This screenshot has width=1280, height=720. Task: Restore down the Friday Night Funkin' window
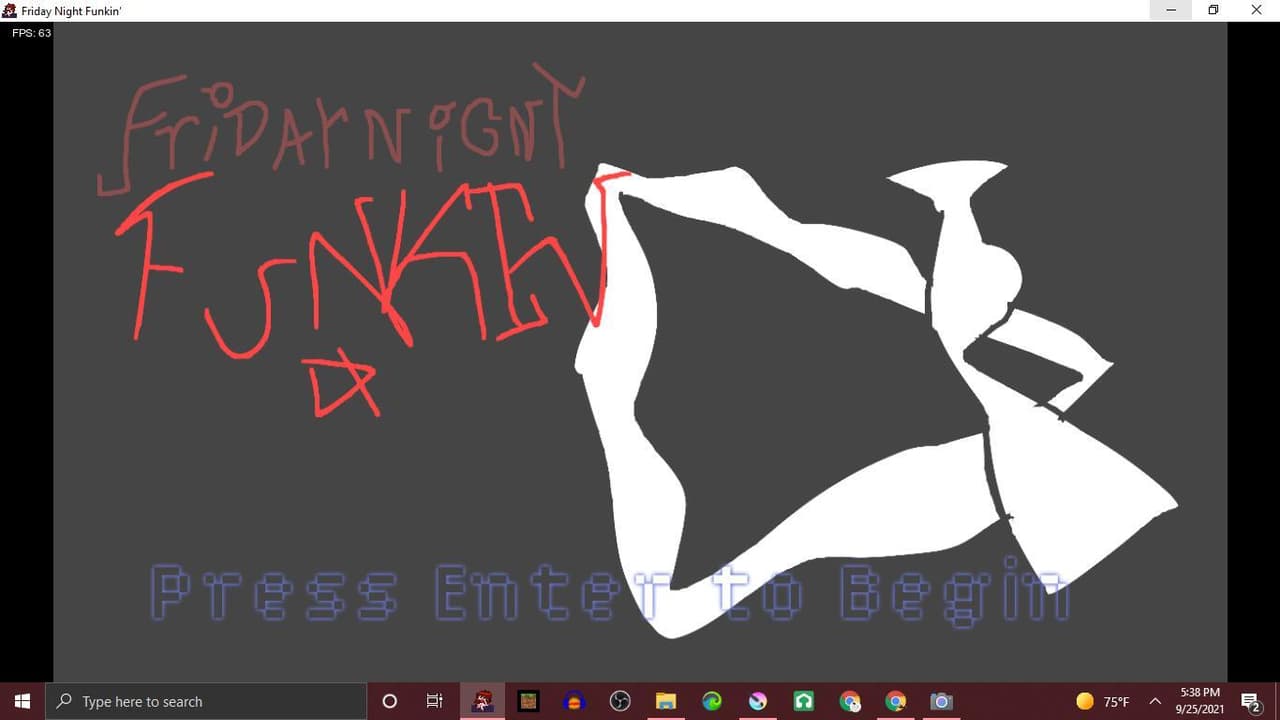pos(1213,10)
